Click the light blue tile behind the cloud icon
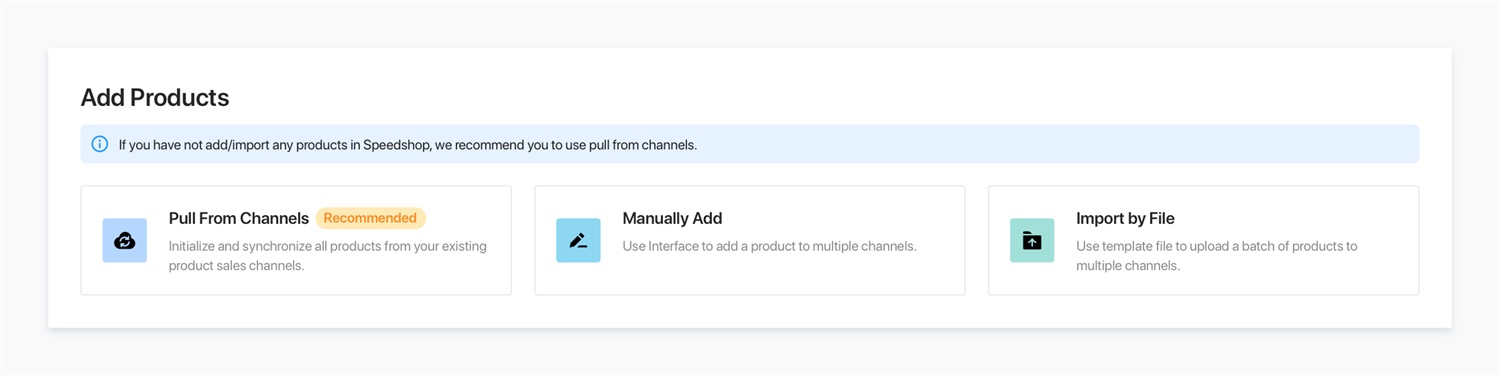The height and width of the screenshot is (376, 1500). point(125,241)
